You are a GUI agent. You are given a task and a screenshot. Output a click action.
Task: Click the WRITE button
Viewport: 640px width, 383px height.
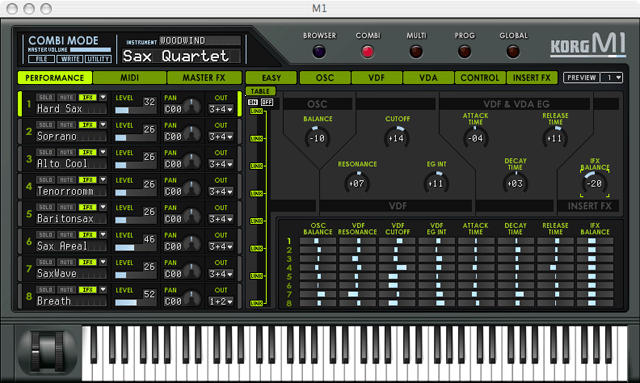[x=70, y=59]
